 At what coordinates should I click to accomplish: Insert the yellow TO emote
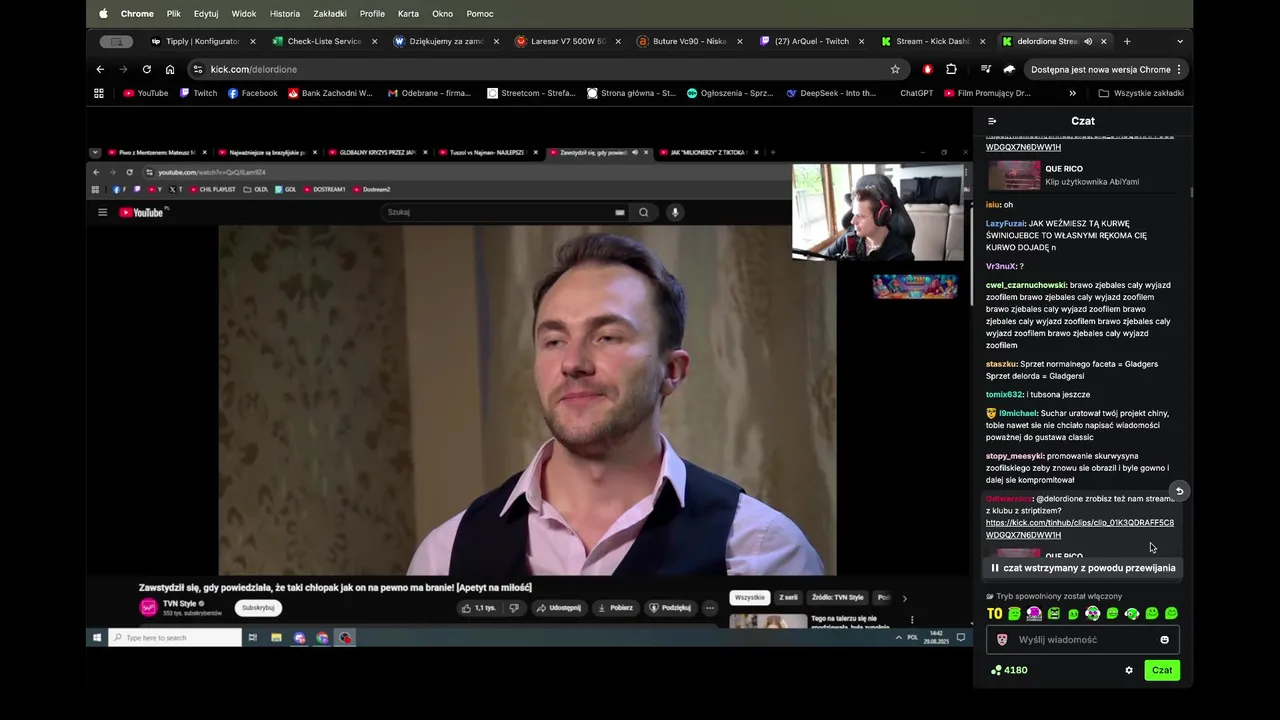[994, 614]
